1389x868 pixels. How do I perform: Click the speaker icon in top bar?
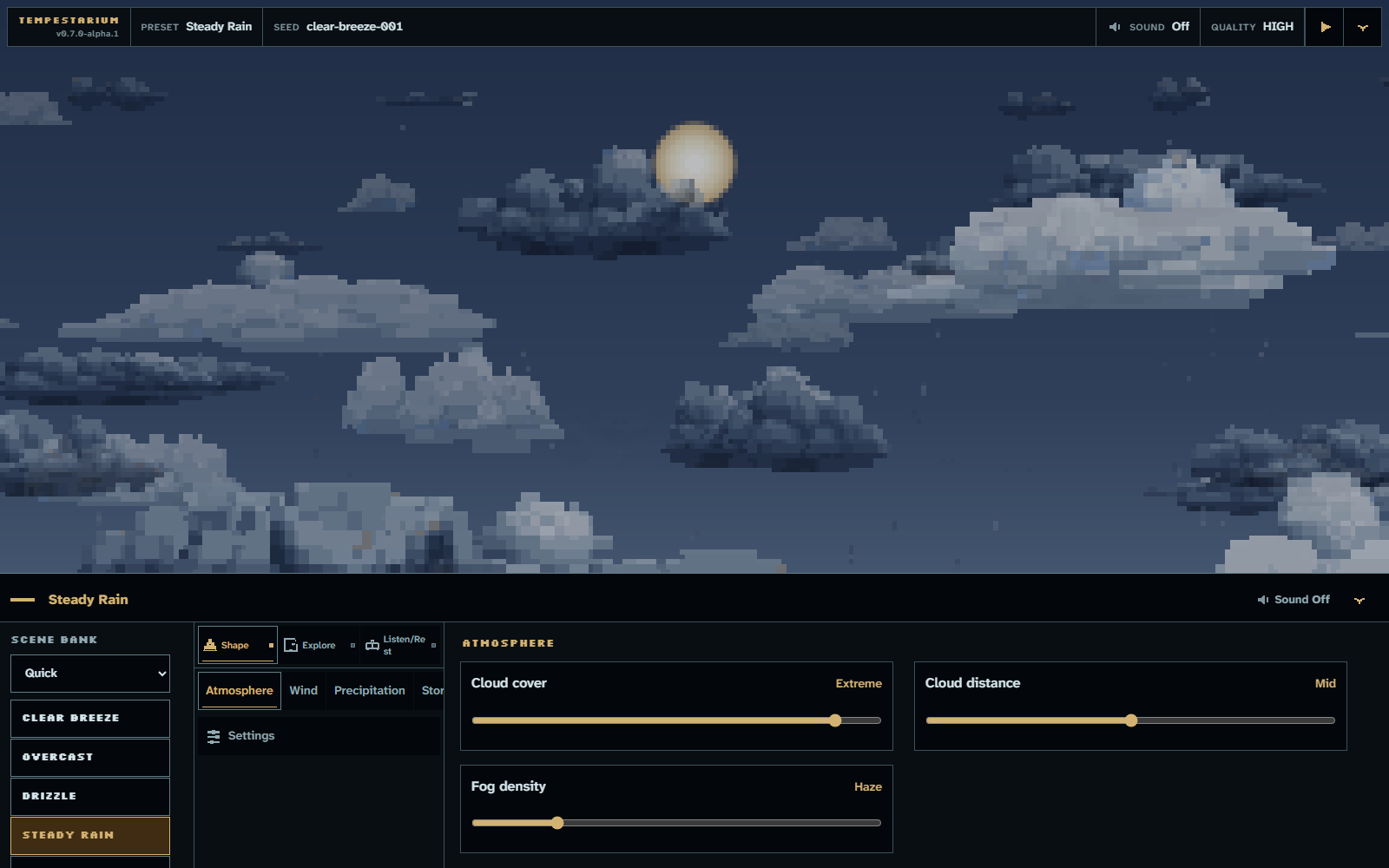pyautogui.click(x=1115, y=27)
